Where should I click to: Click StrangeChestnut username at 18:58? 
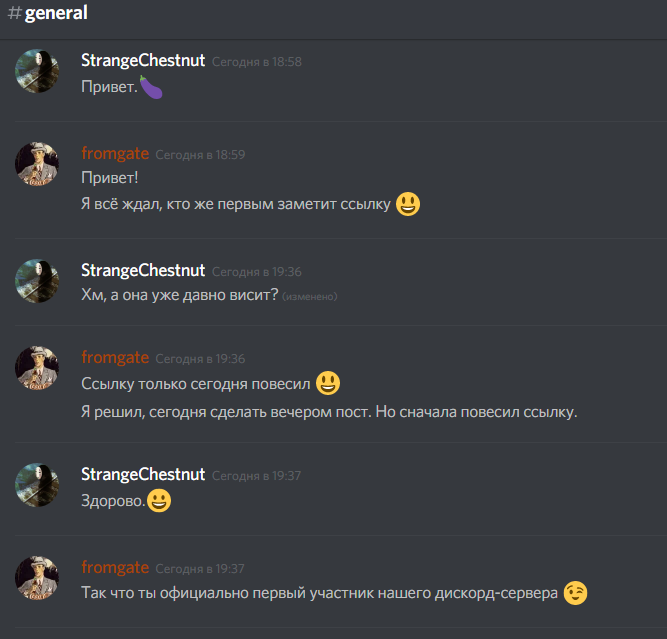coord(143,60)
